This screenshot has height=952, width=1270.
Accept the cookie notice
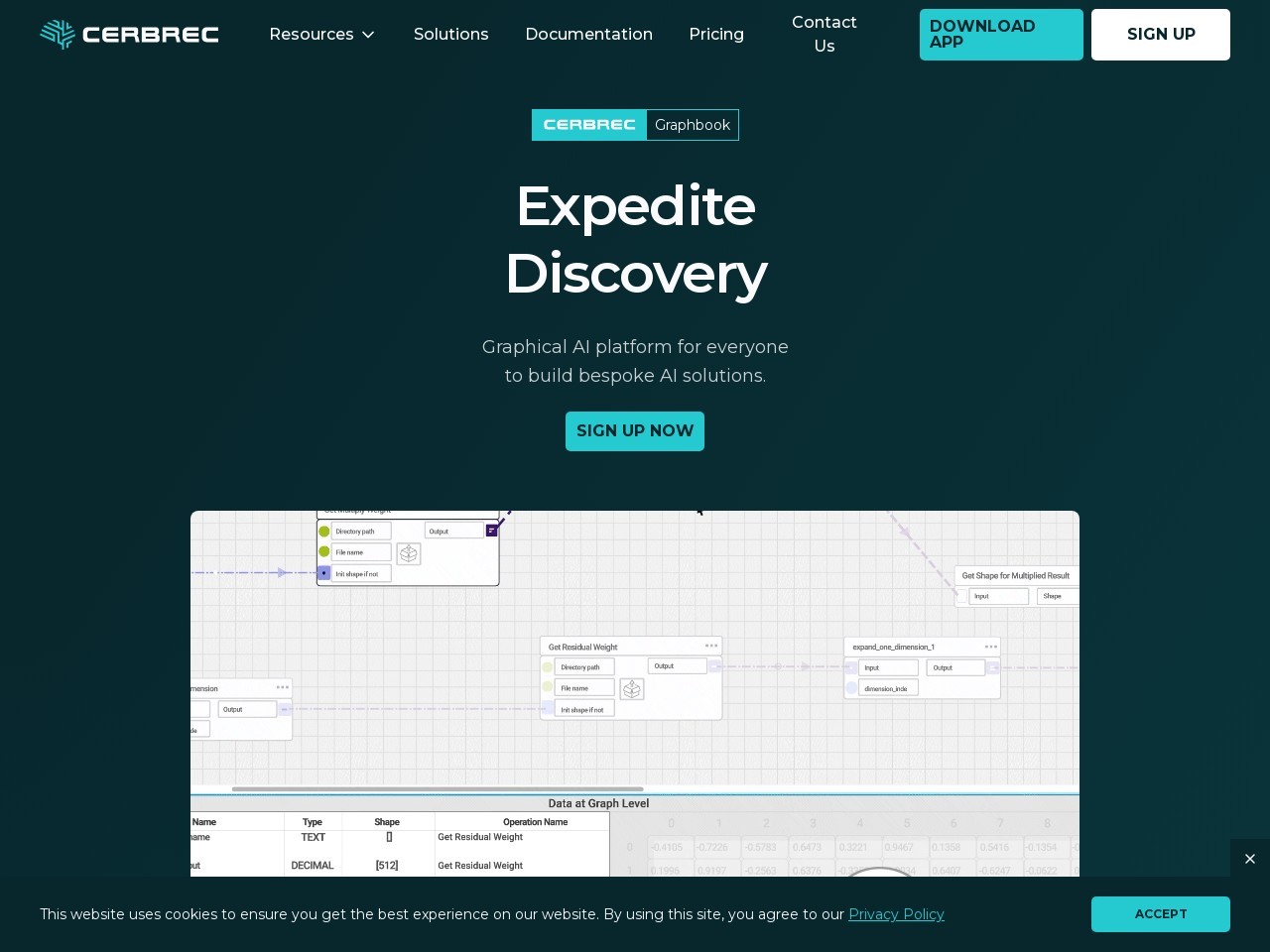pos(1161,914)
